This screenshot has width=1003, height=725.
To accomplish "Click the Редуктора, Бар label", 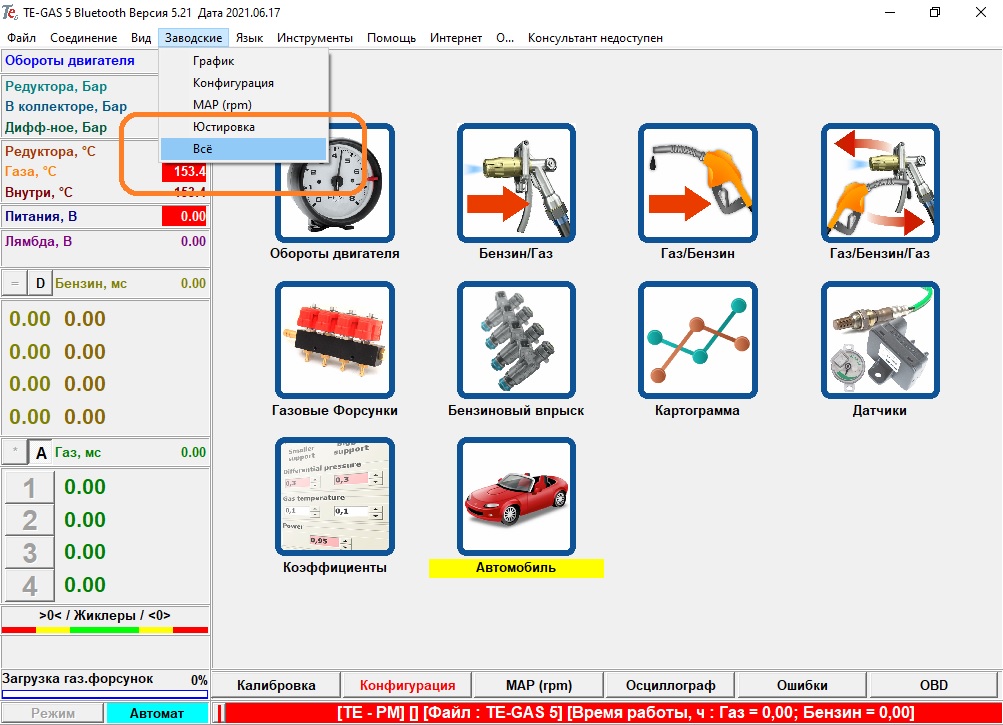I will click(56, 86).
